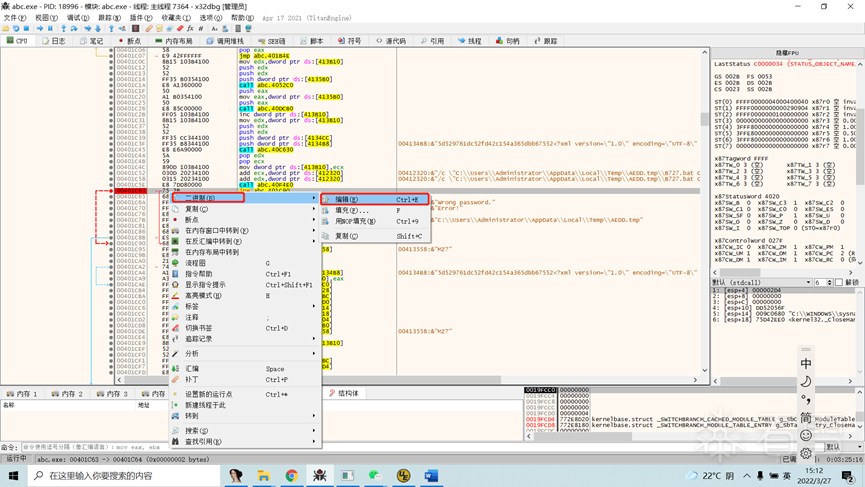Expand the 断点 submenu in context menu
The height and width of the screenshot is (487, 865).
pos(245,220)
